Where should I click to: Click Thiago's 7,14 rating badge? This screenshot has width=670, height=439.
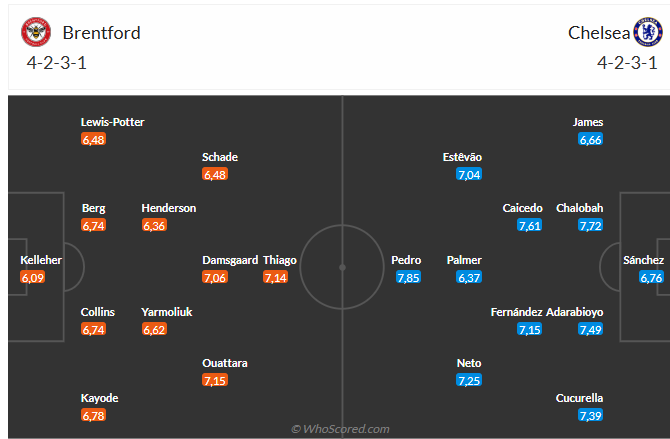[275, 277]
